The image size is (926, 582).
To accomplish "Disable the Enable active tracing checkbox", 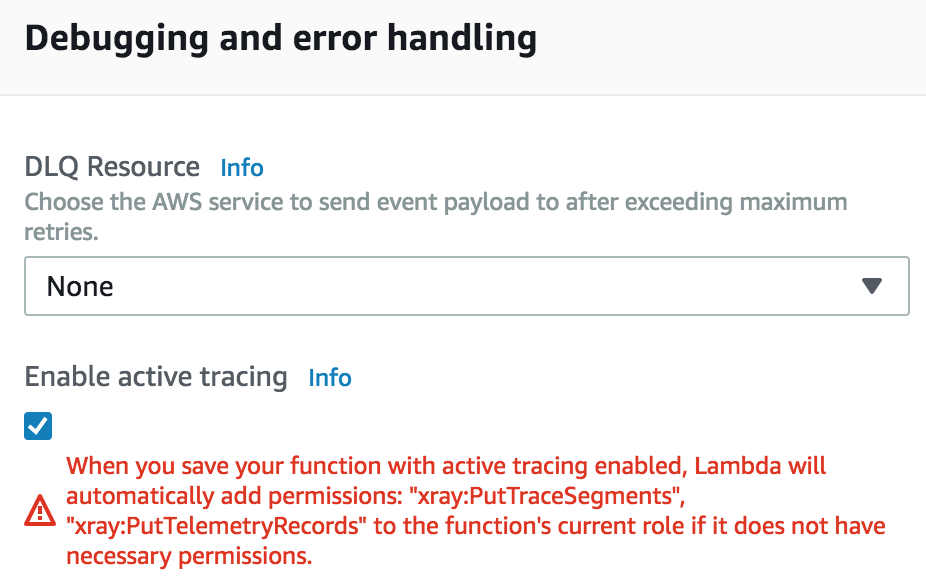I will tap(38, 426).
